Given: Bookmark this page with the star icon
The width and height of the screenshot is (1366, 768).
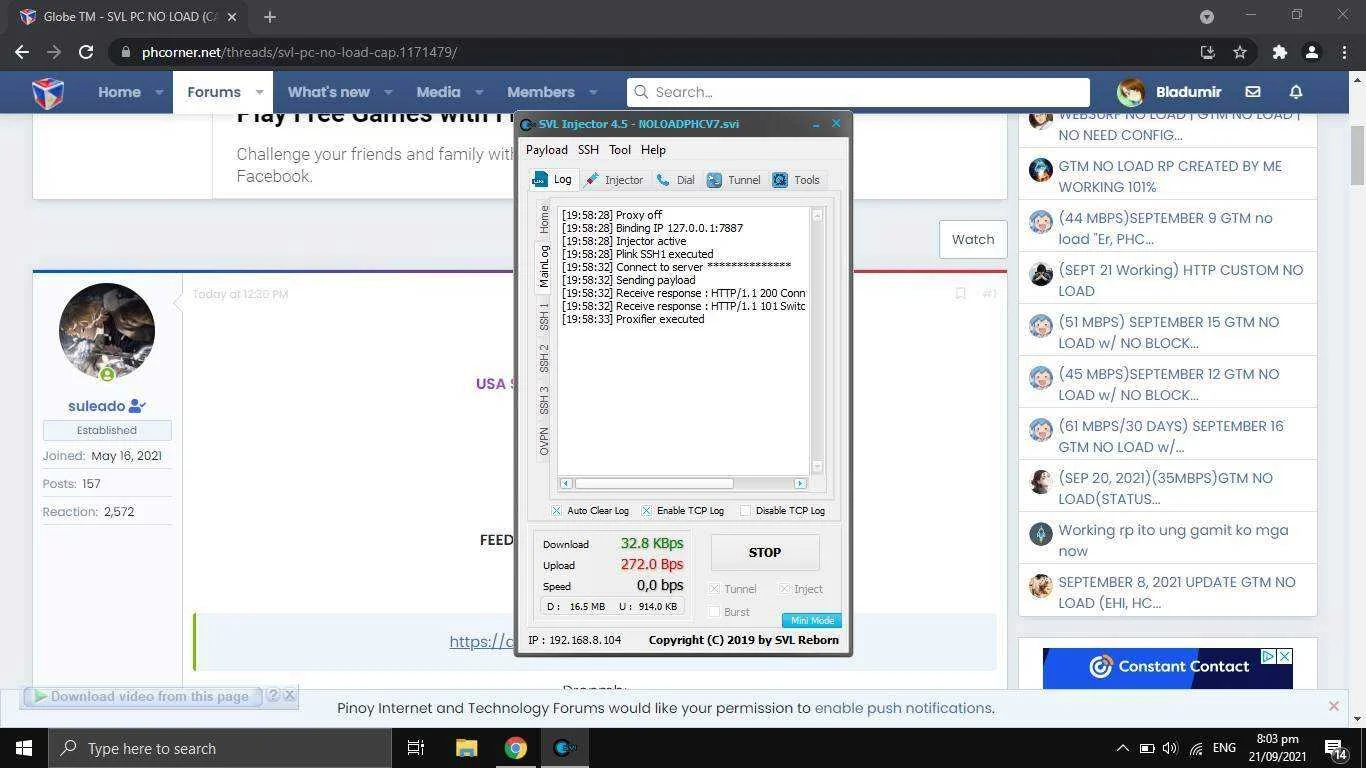Looking at the screenshot, I should [1240, 52].
